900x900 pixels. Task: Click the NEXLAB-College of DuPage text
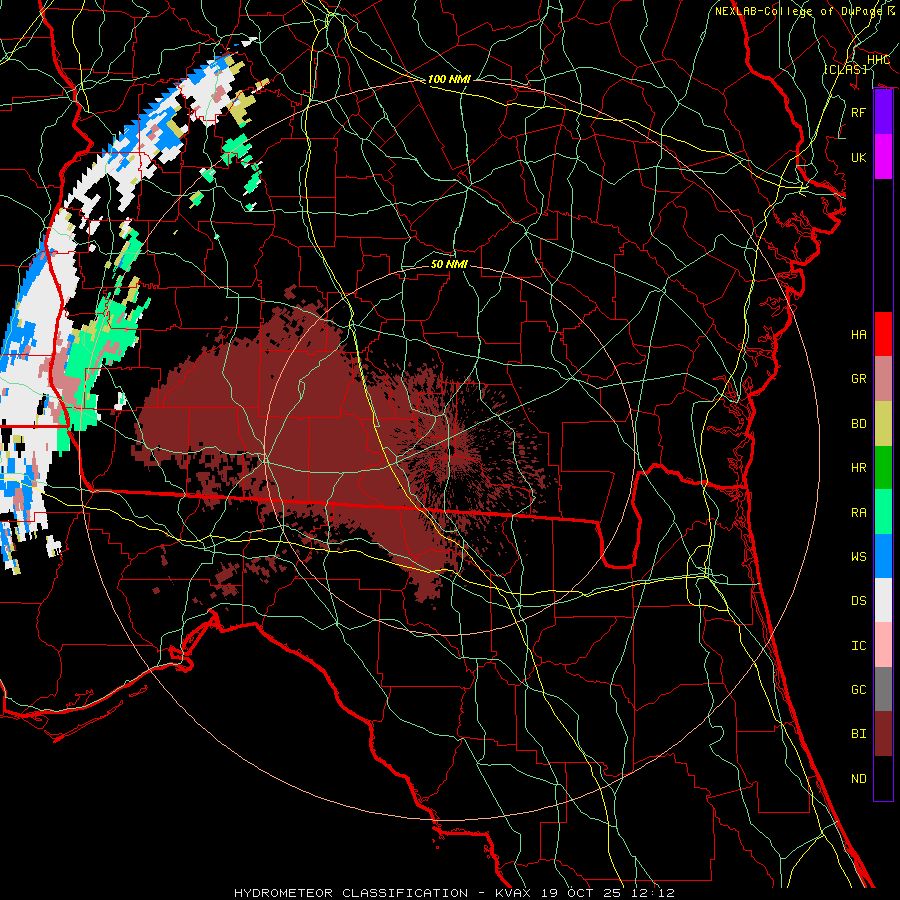coord(799,11)
